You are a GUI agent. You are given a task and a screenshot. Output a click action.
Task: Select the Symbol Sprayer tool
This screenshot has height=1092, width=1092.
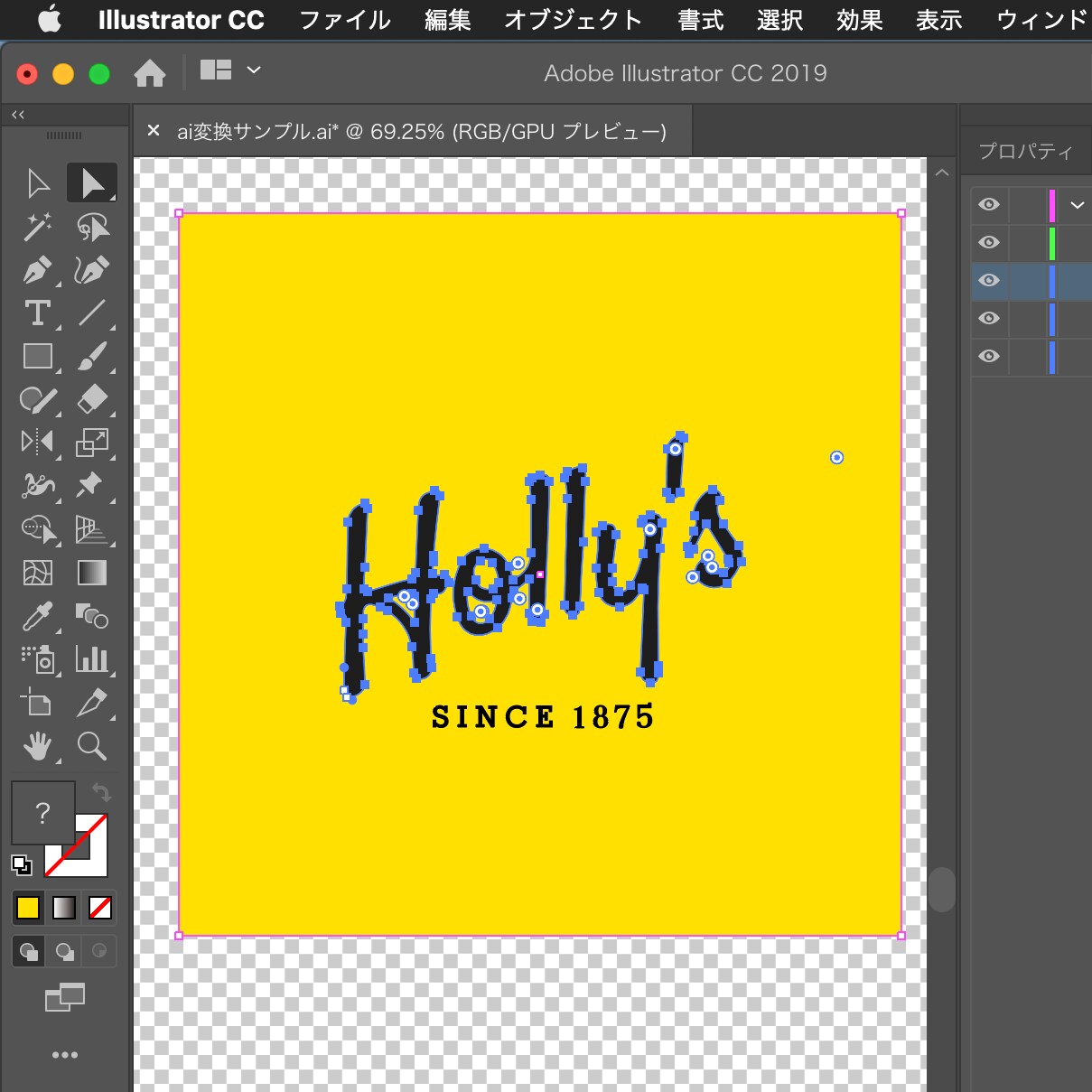pyautogui.click(x=38, y=659)
